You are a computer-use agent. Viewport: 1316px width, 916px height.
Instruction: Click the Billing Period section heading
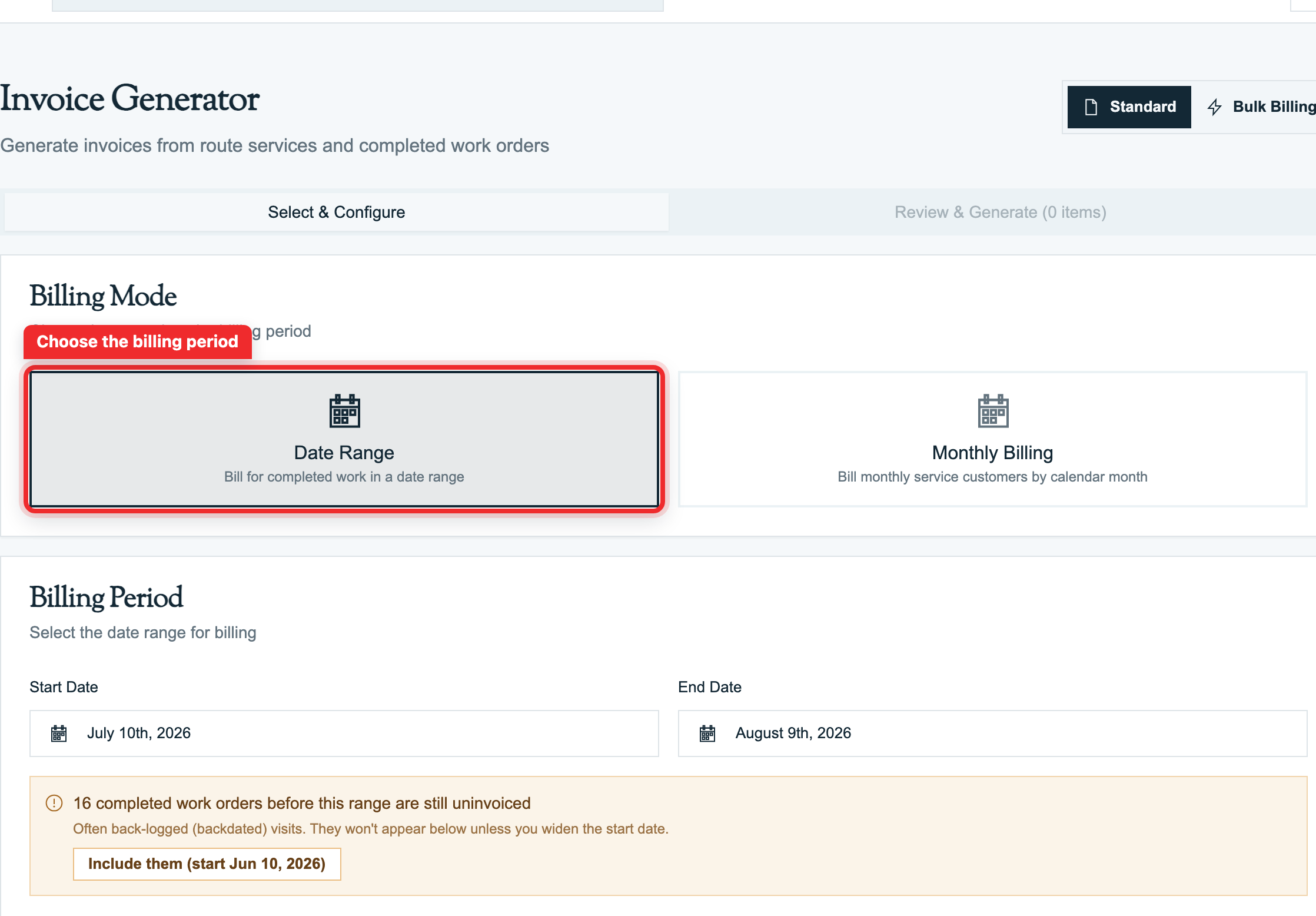[x=107, y=598]
